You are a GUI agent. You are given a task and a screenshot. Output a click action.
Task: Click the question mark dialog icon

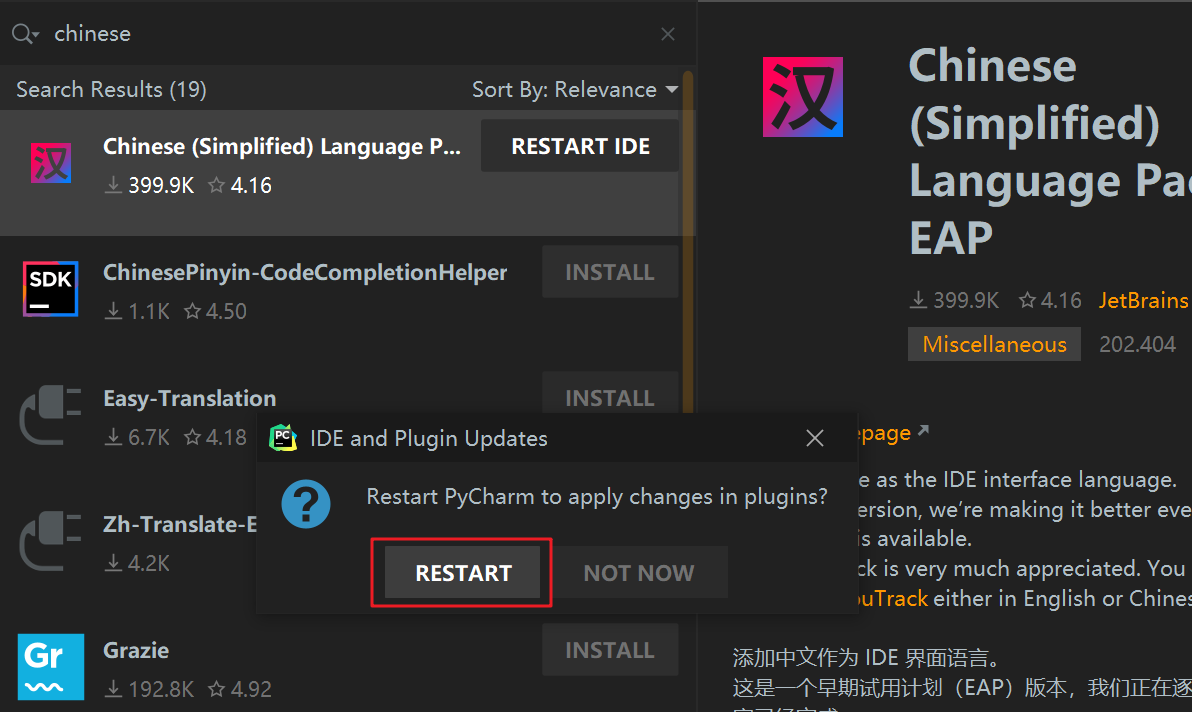point(305,502)
